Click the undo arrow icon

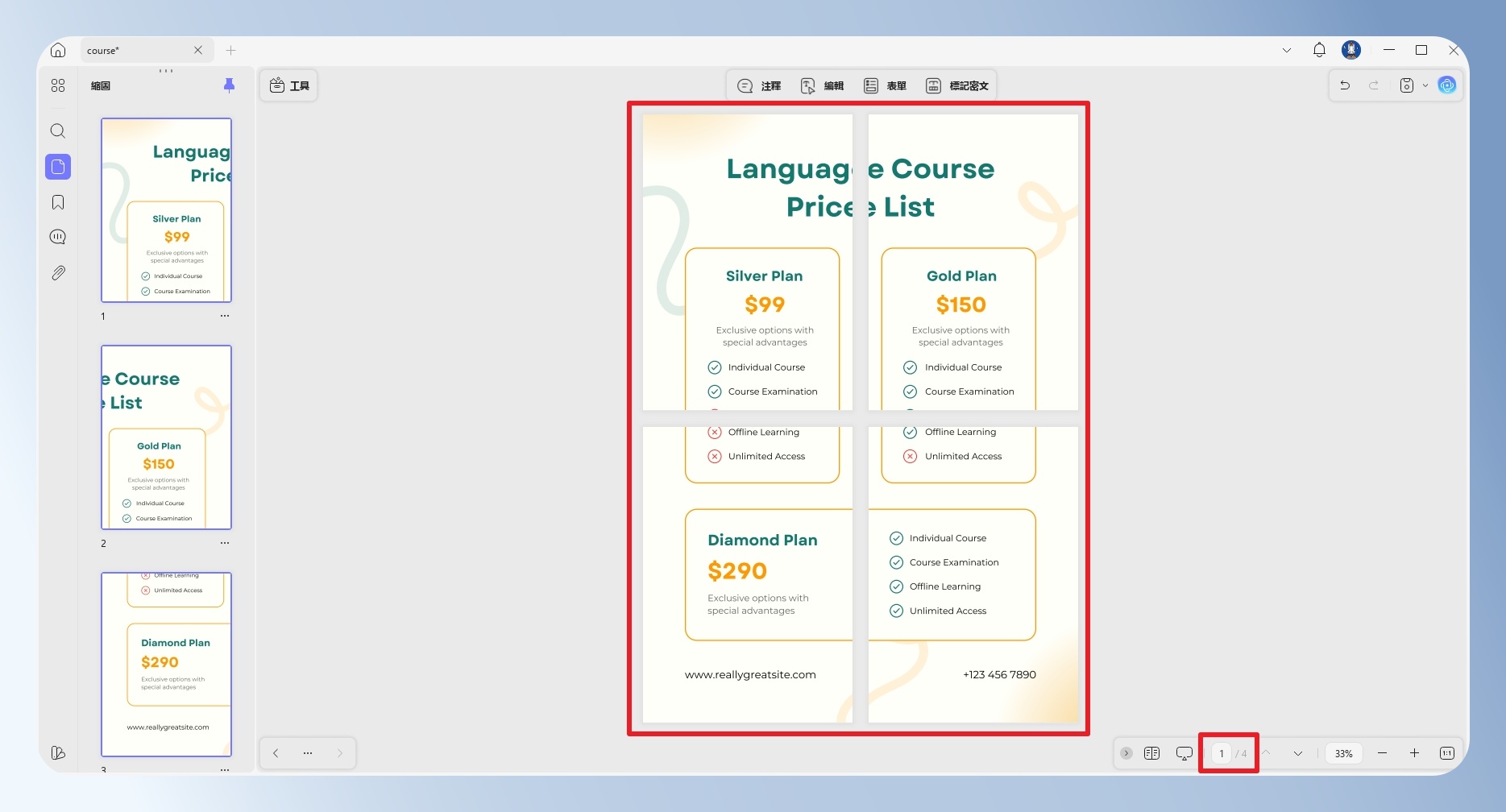[1345, 85]
